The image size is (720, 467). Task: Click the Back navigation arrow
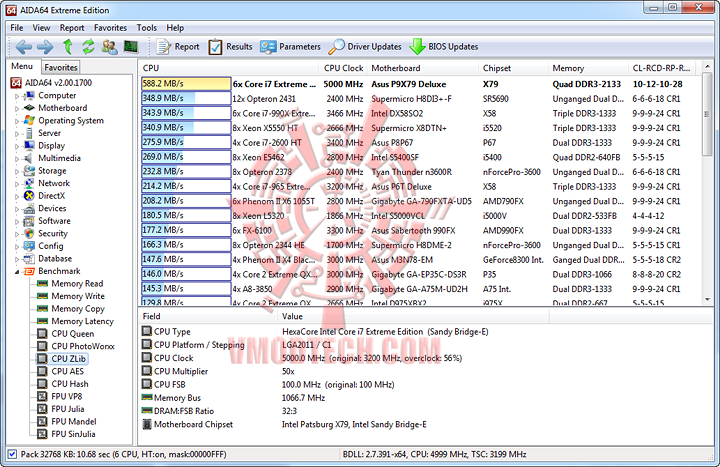(23, 47)
